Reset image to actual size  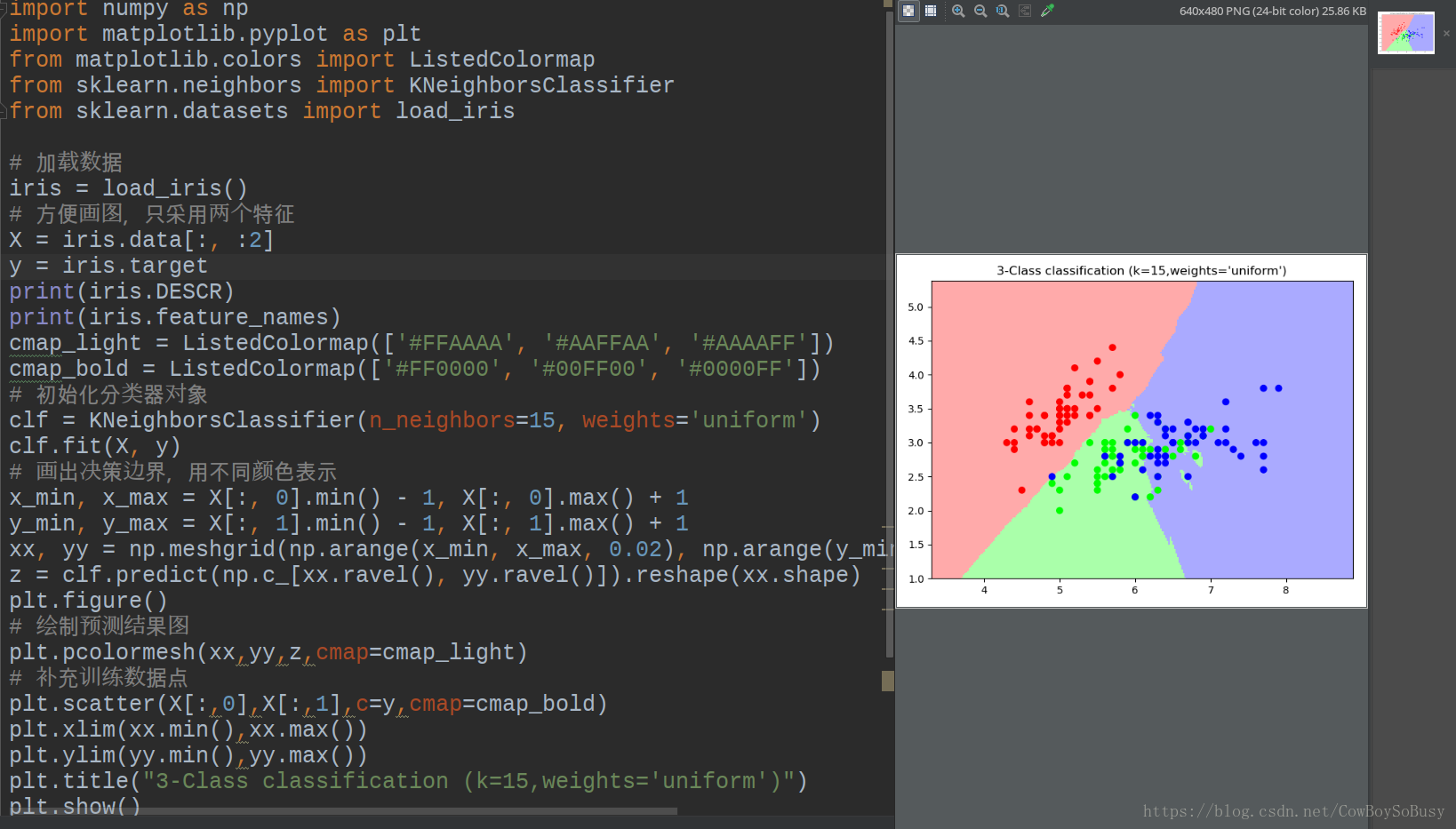1003,11
